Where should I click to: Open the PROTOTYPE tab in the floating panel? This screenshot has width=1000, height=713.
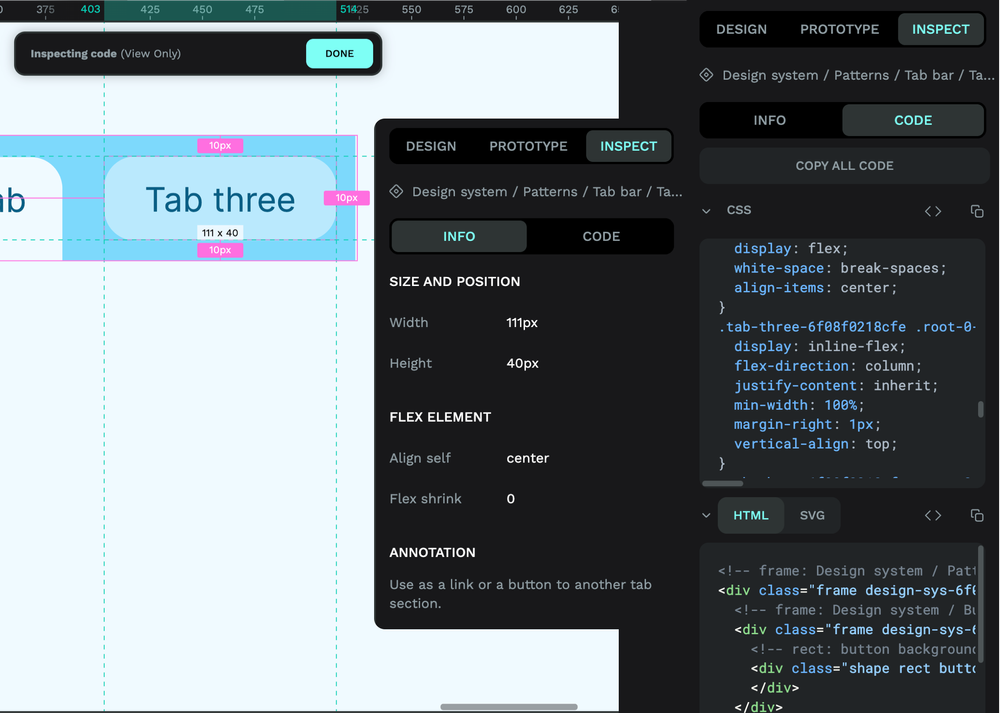coord(528,146)
